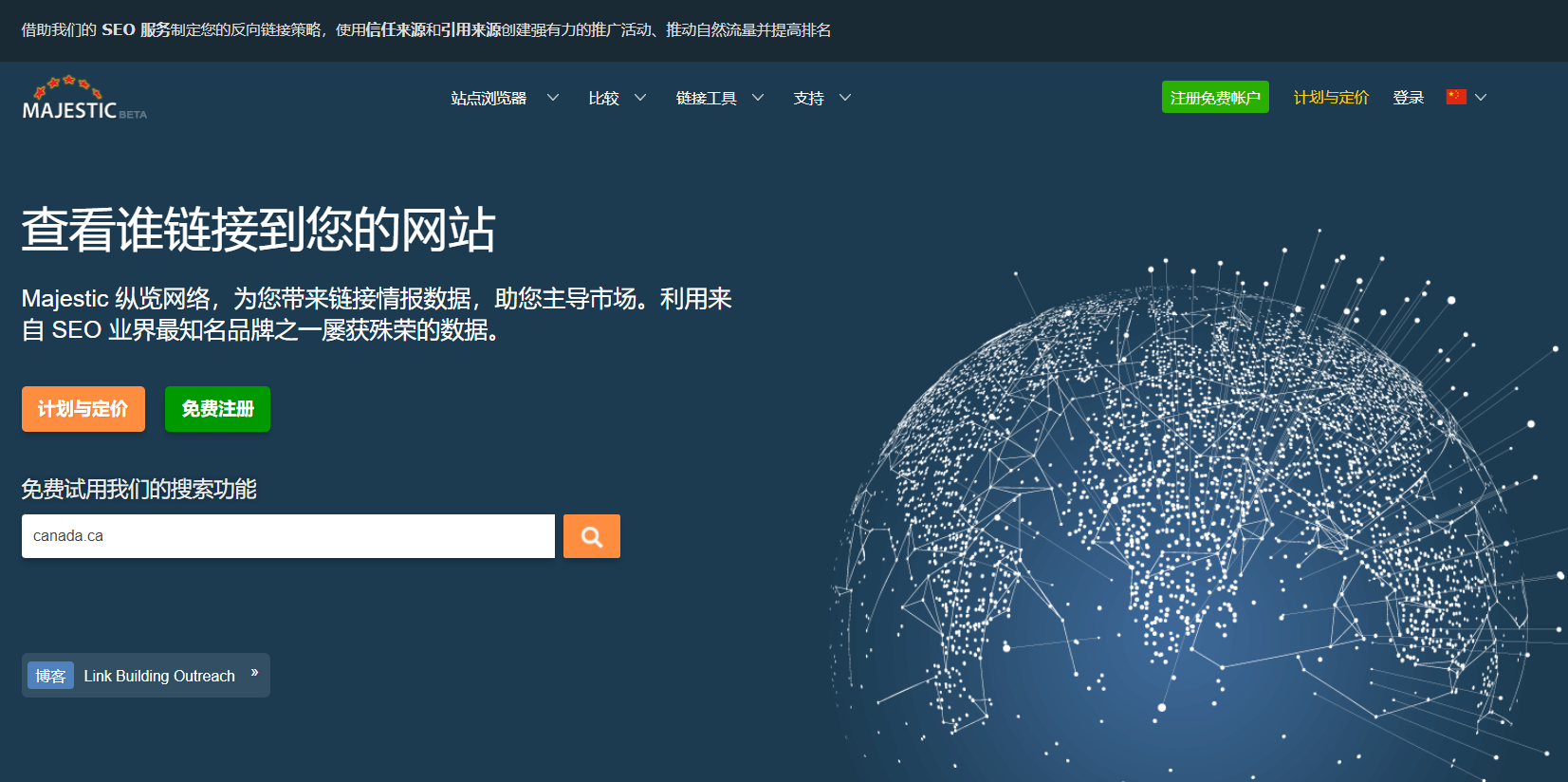Focus the search field containing canada.ca
1568x782 pixels.
tap(288, 536)
